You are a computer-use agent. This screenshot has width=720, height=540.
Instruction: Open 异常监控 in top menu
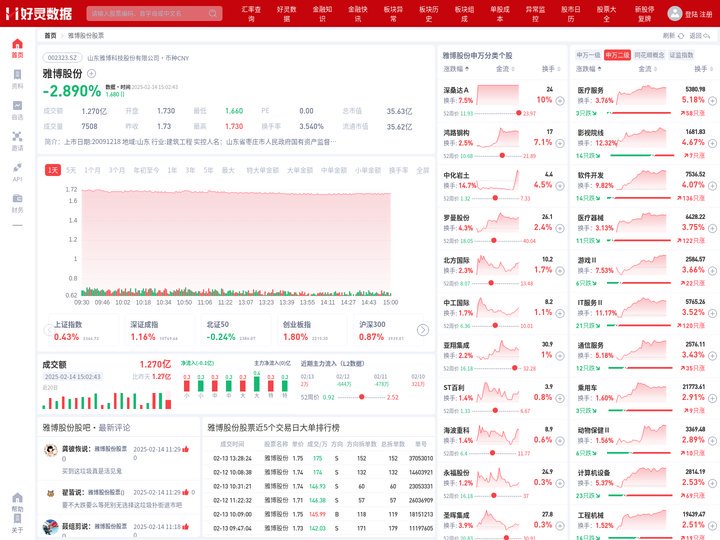(x=535, y=14)
